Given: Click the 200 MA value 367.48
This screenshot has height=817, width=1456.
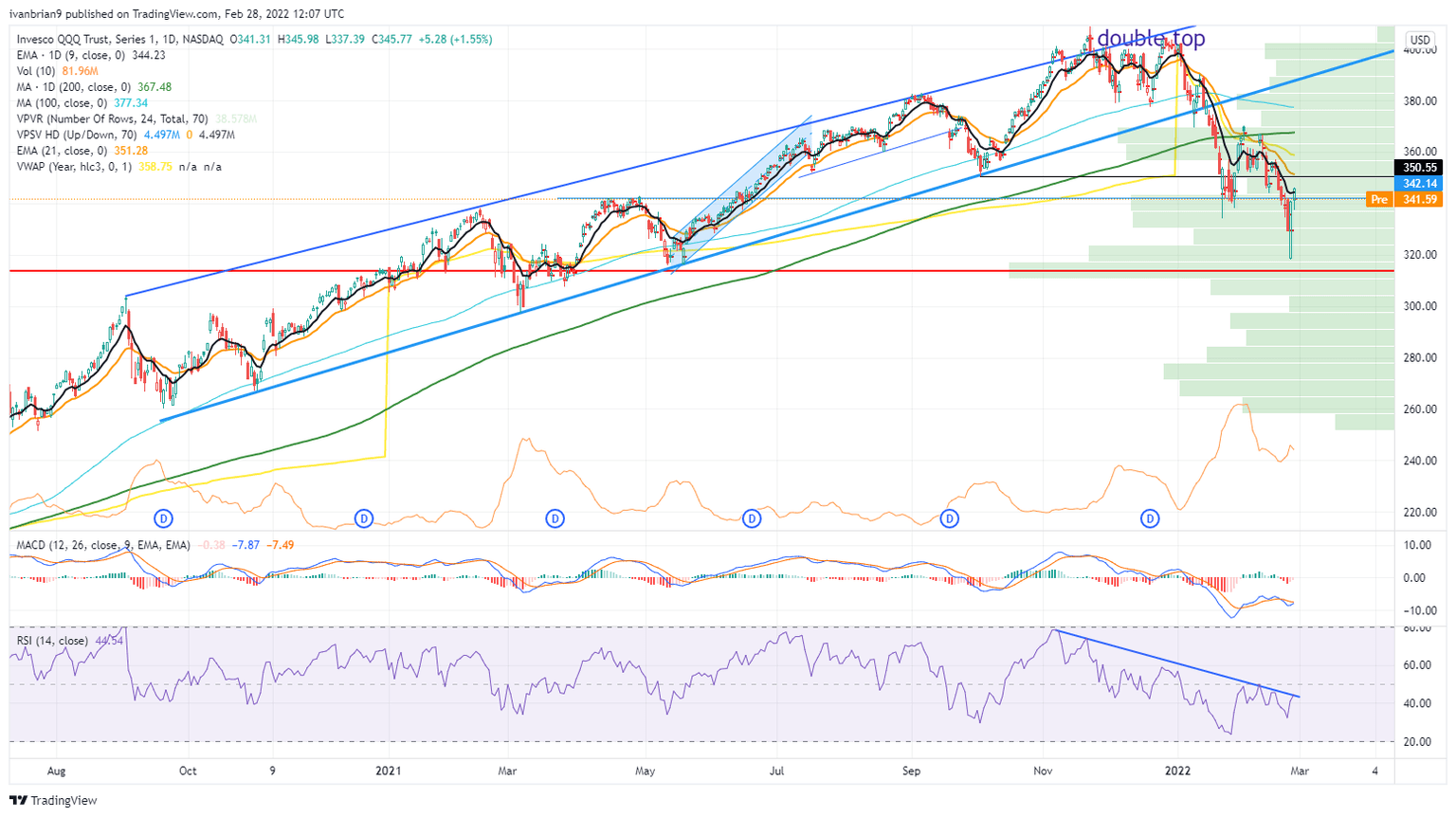Looking at the screenshot, I should tap(155, 87).
